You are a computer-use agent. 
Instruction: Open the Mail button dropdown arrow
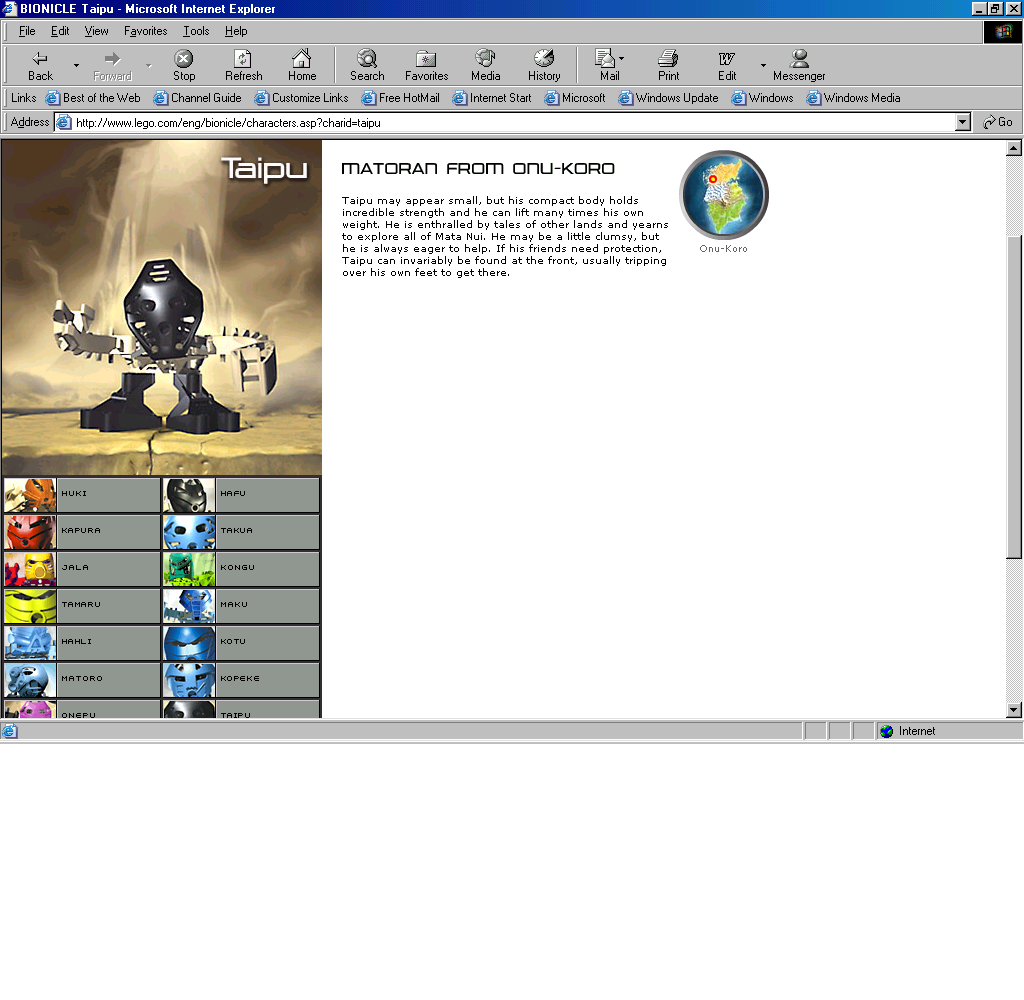pyautogui.click(x=621, y=59)
